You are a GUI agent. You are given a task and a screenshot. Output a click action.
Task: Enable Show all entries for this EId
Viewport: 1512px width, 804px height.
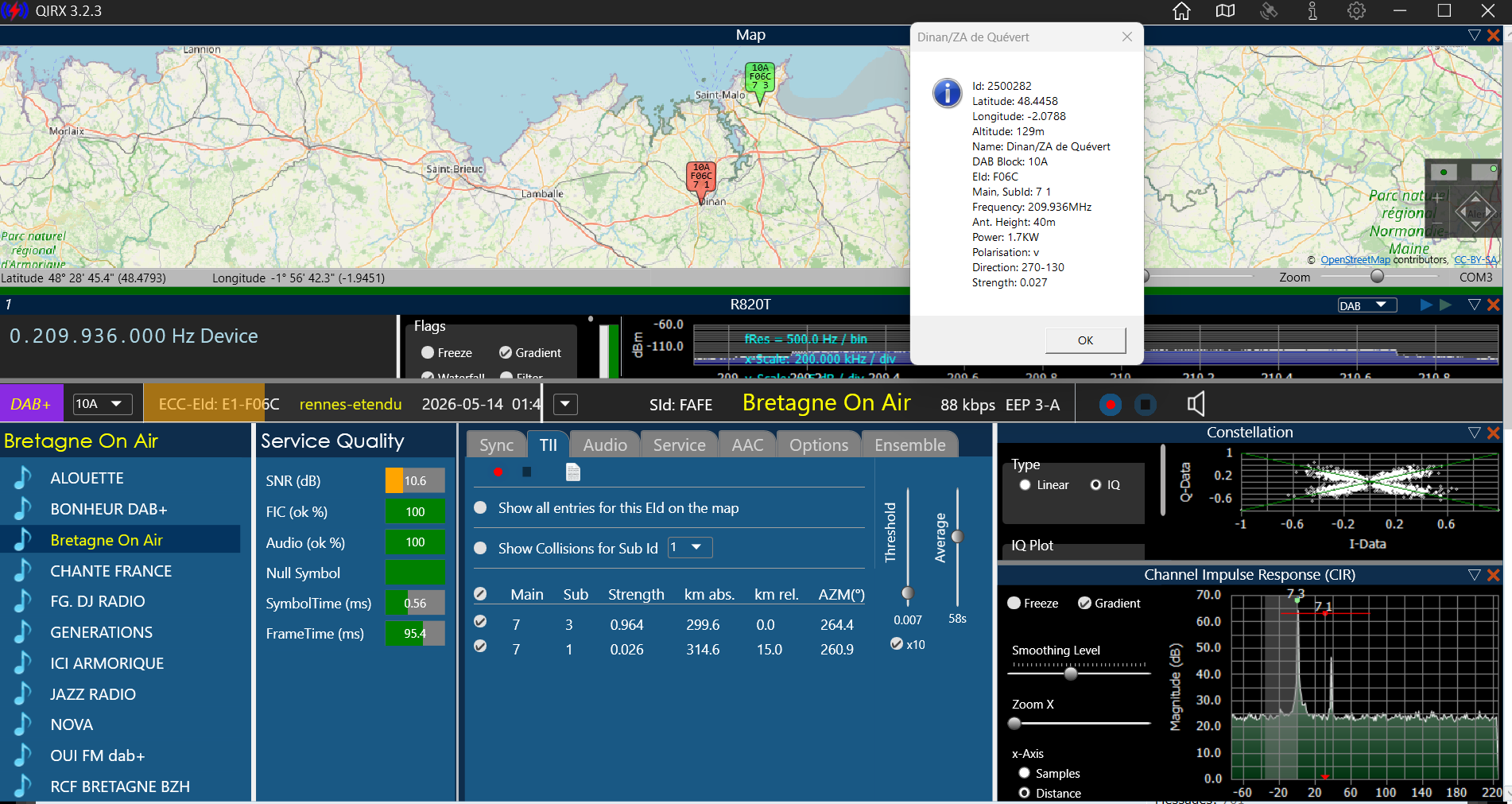point(480,507)
